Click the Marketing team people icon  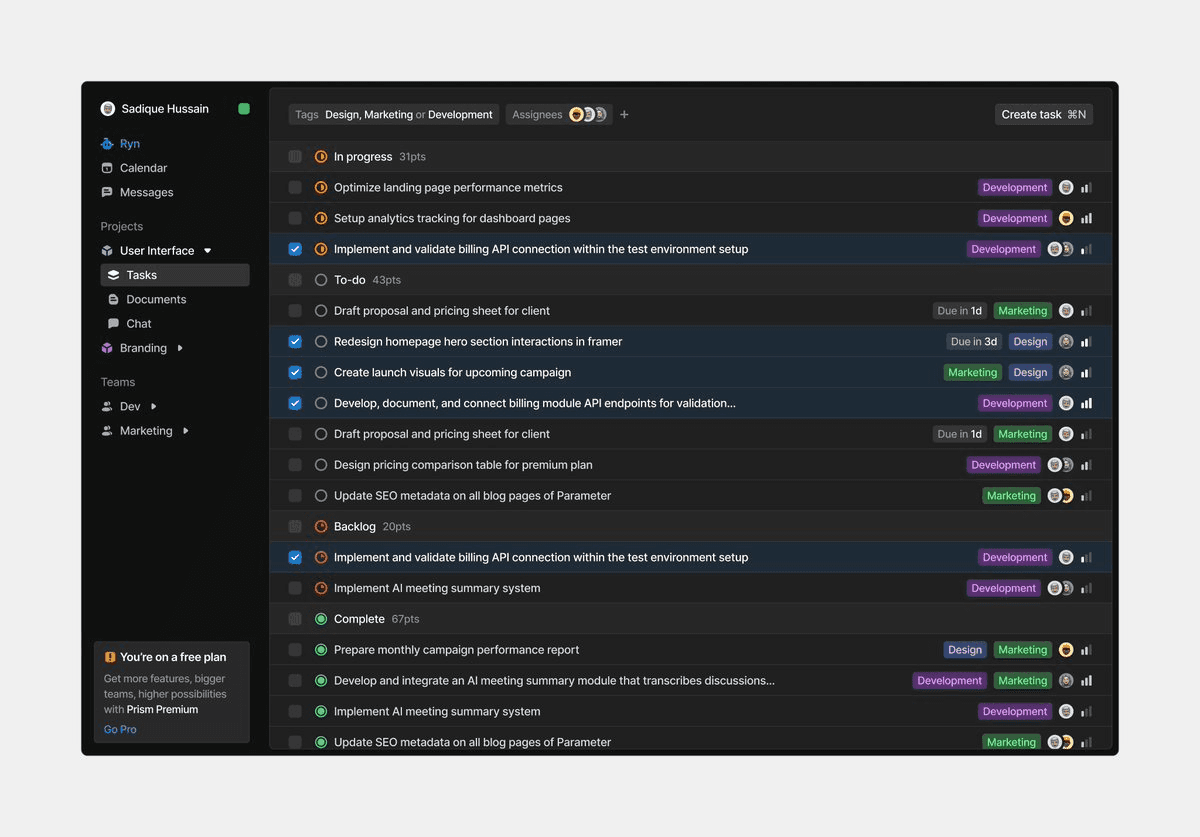tap(107, 431)
